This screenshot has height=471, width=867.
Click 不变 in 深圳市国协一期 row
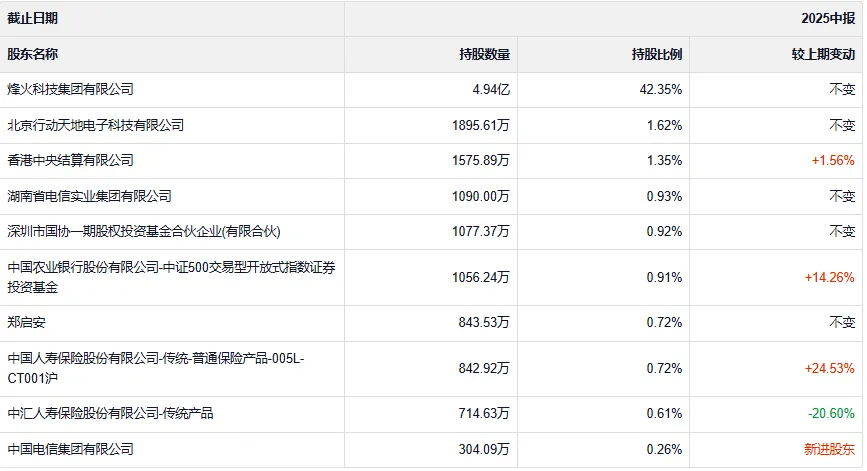pos(842,231)
